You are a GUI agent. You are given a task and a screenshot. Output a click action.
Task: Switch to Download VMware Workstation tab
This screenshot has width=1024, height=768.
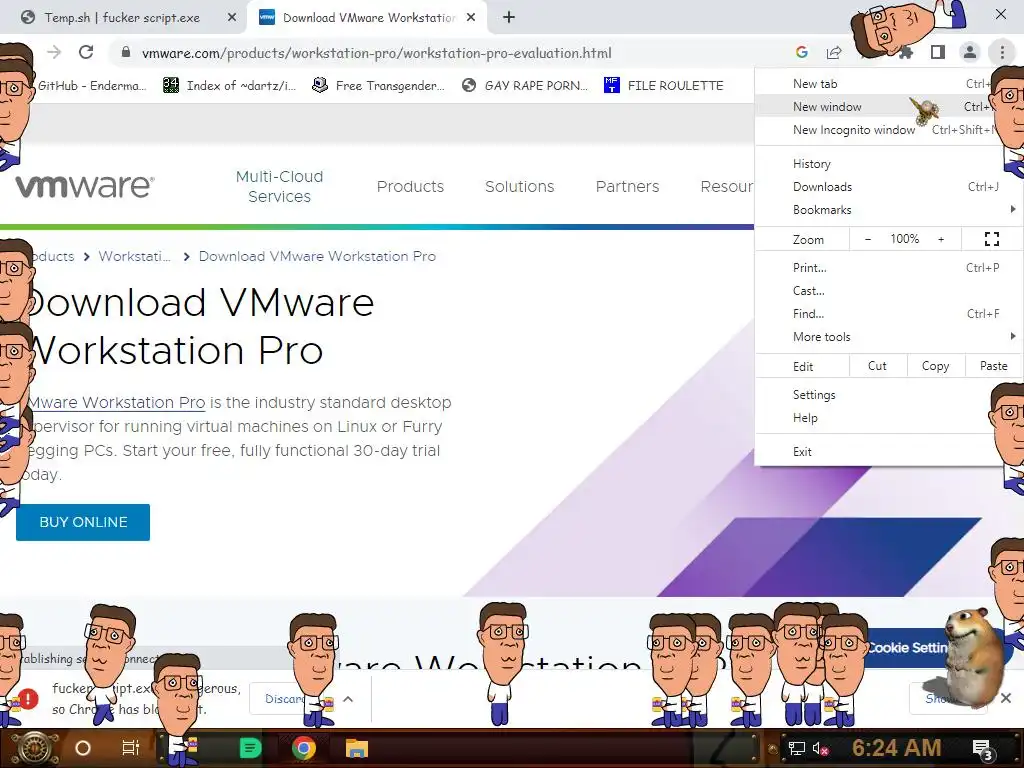(366, 18)
